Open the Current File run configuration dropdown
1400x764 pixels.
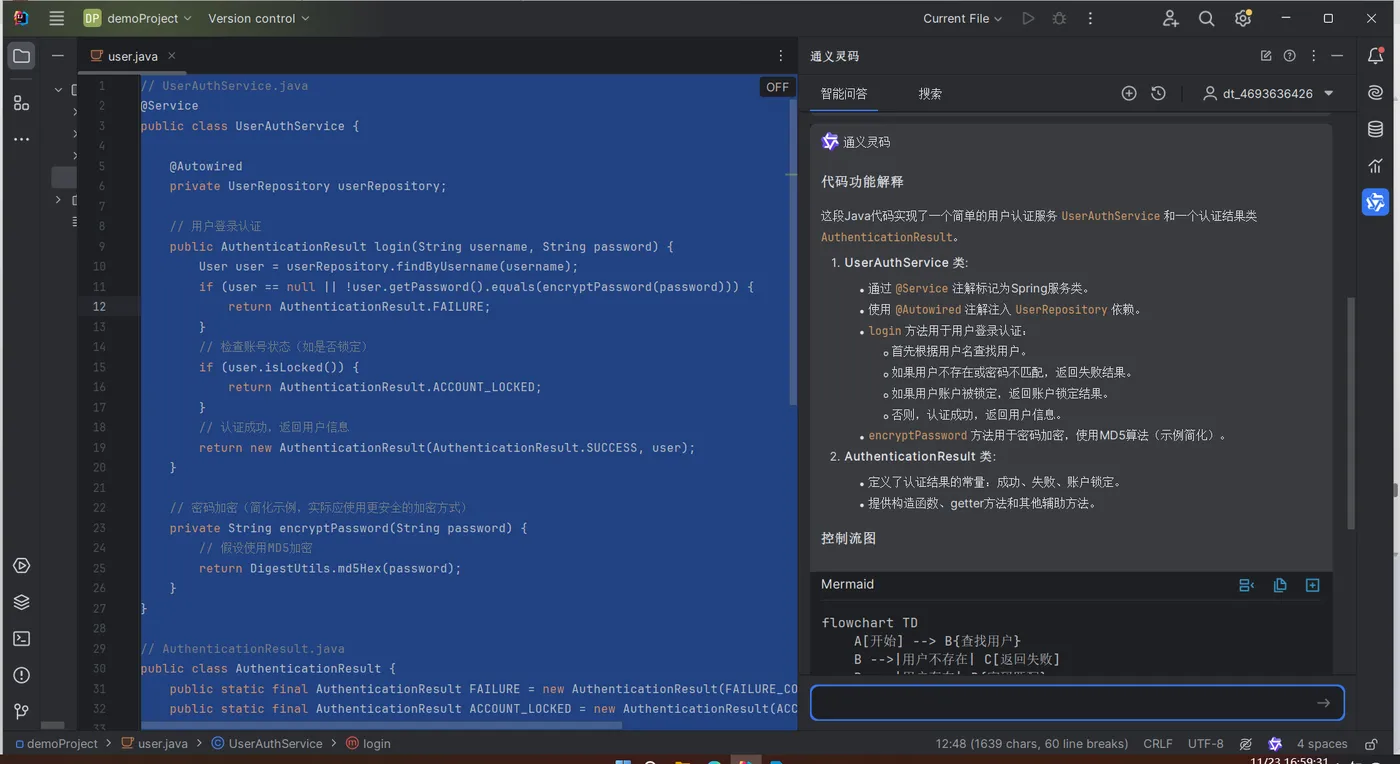pos(962,18)
